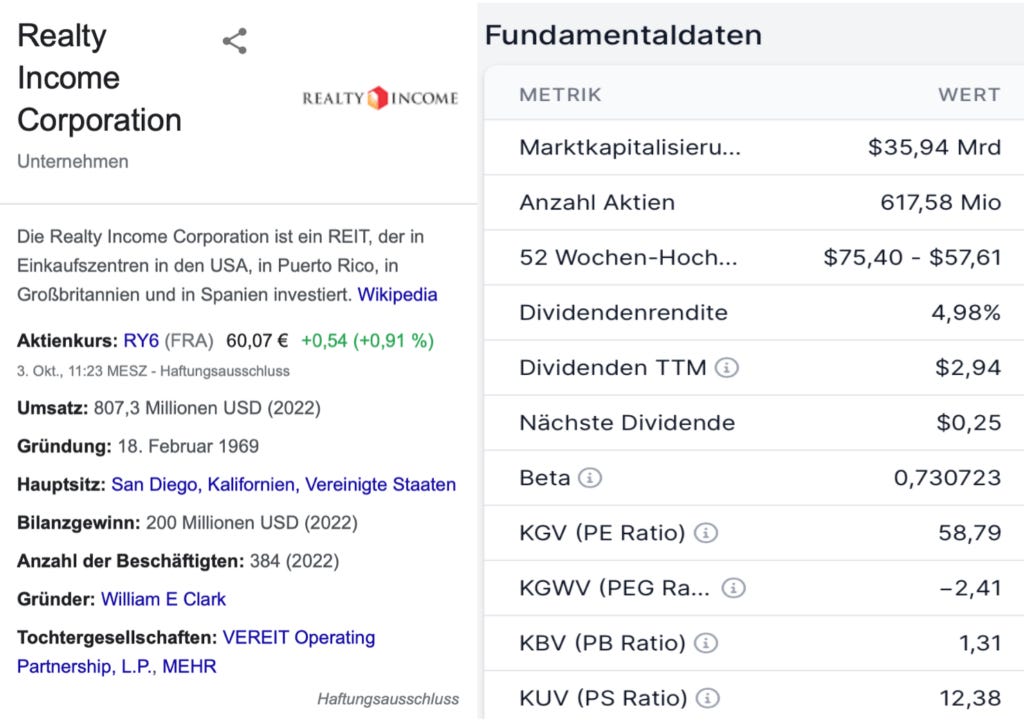The image size is (1024, 721).
Task: Click the WERT column header
Action: (x=969, y=95)
